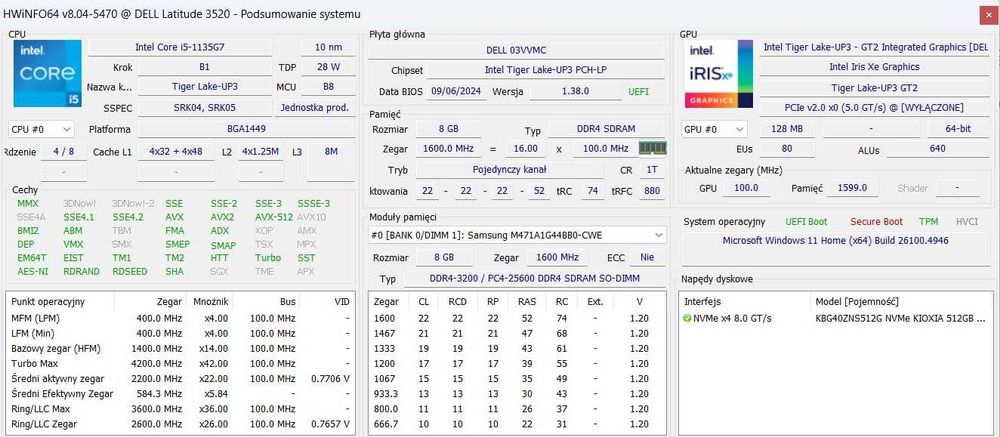Click the Model [Pojemność] column header

900,302
